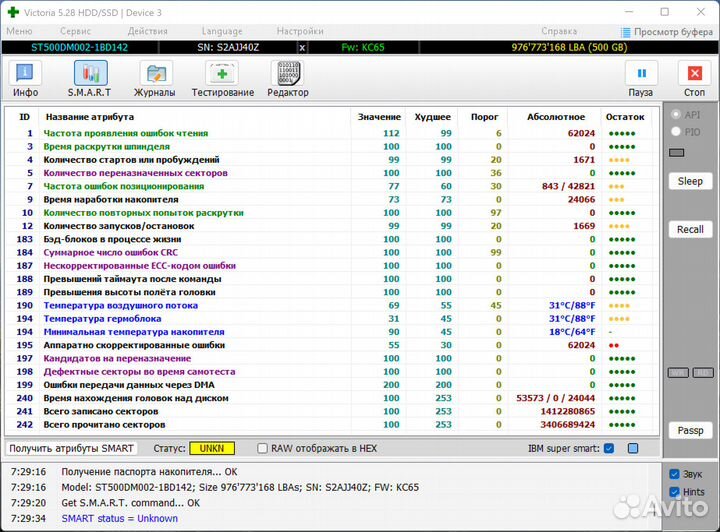Screen dimensions: 720x532
Task: Click the Получить атрибуты SMART button
Action: tap(72, 448)
